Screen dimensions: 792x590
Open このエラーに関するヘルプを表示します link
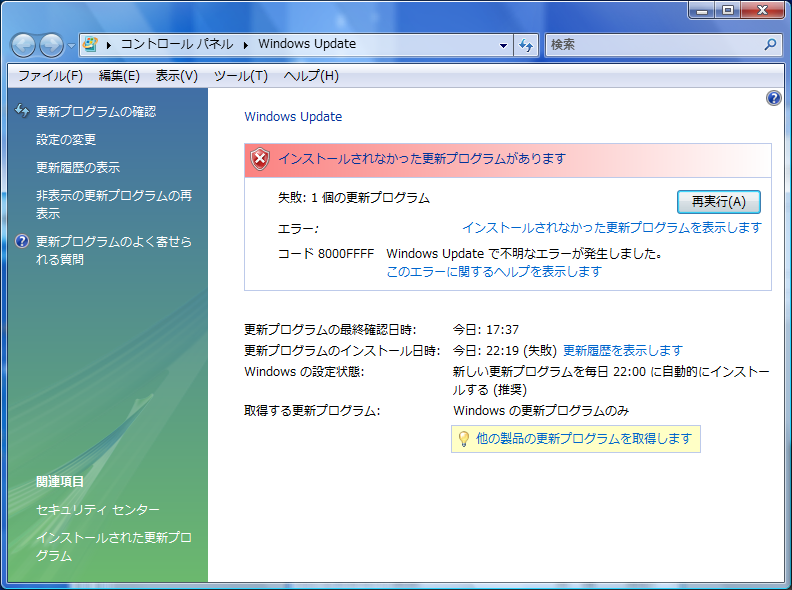[494, 272]
